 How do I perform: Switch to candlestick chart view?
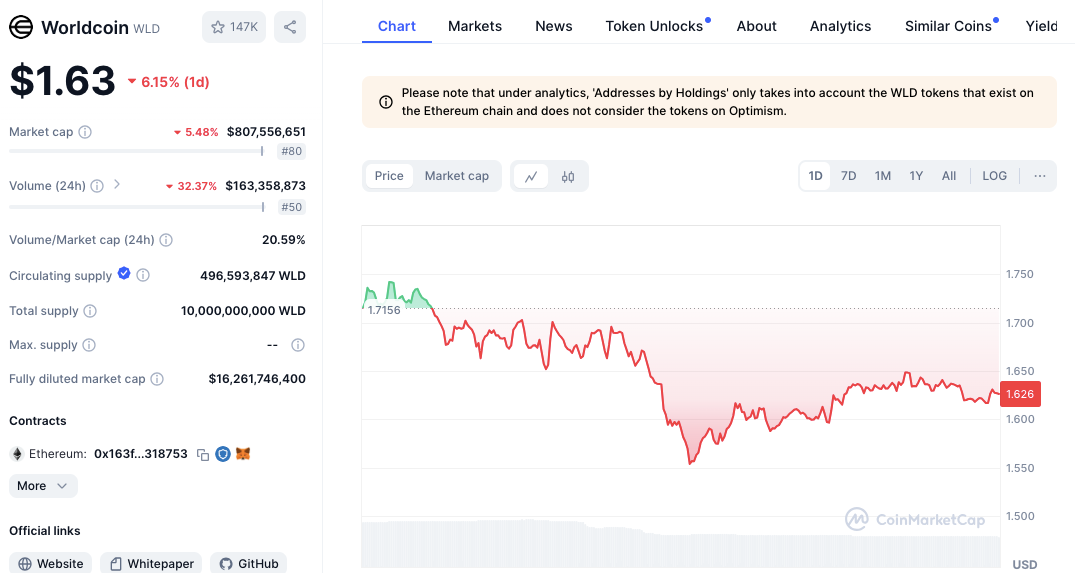[x=568, y=177]
